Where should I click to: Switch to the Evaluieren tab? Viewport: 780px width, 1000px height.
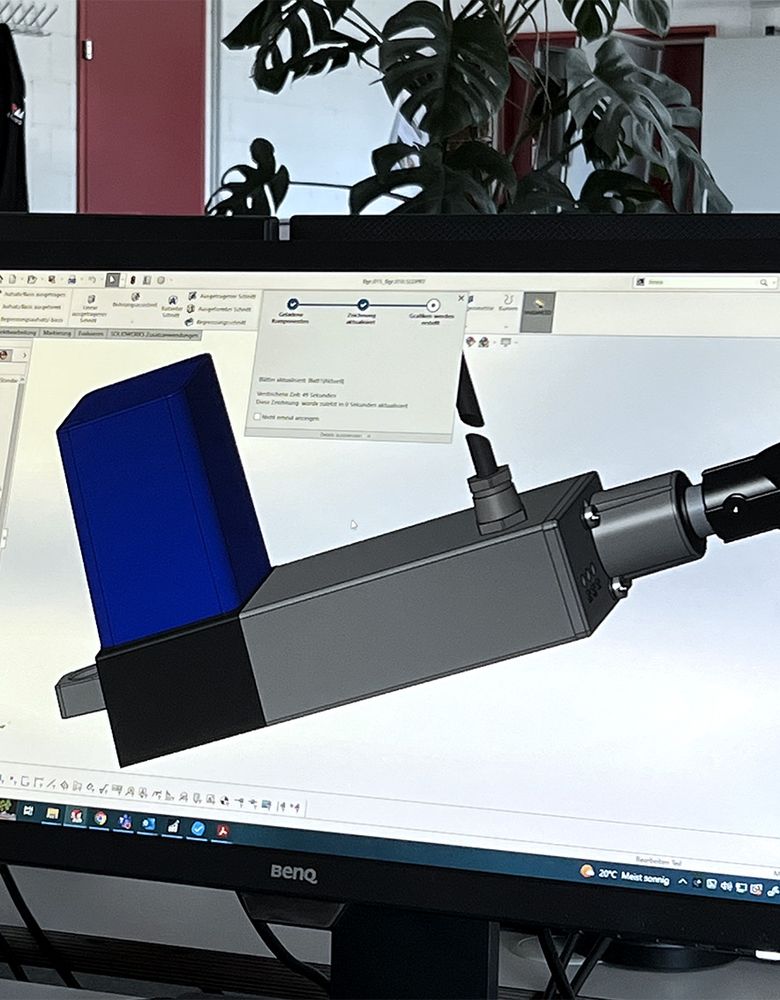(x=90, y=334)
